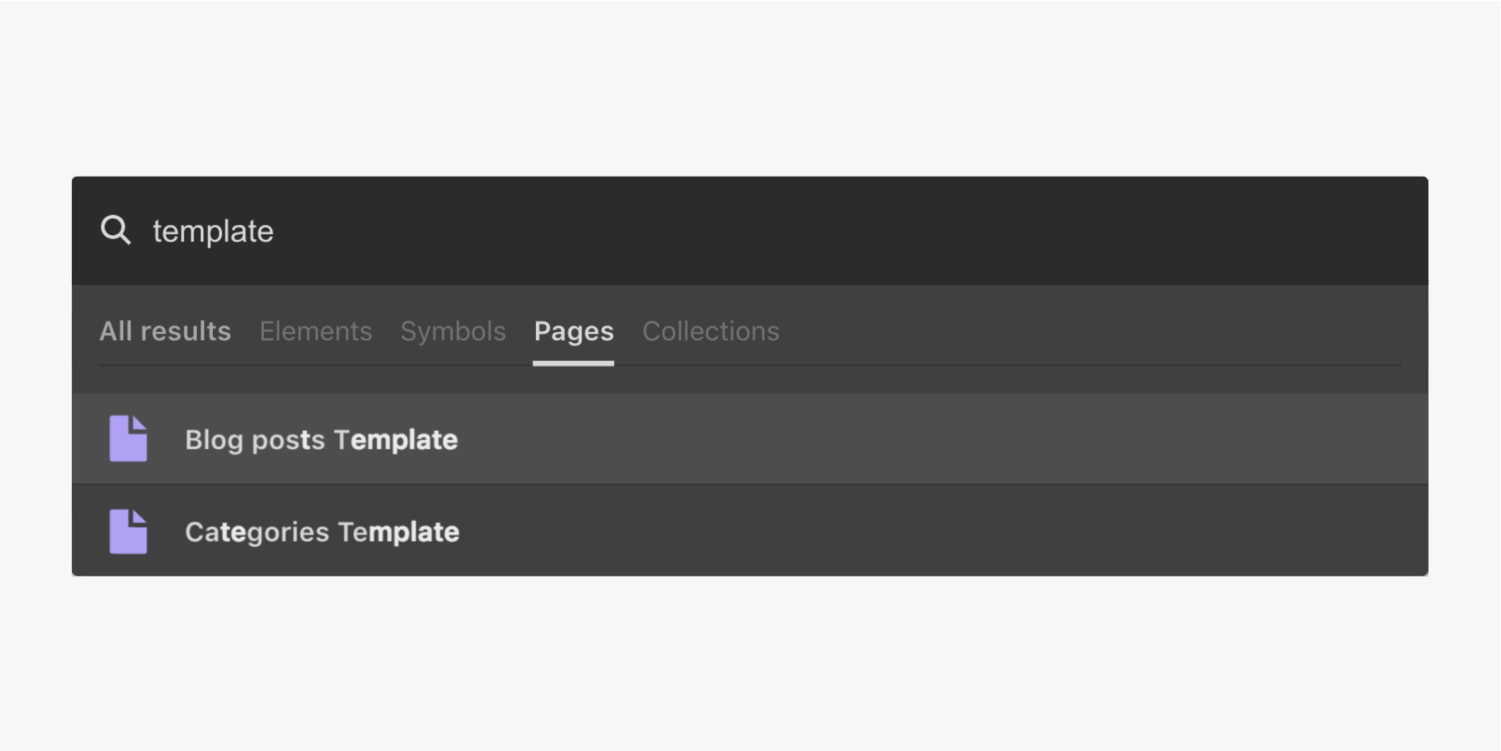Click the 'template' text in the search field
Viewport: 1501px width, 751px height.
[x=213, y=232]
